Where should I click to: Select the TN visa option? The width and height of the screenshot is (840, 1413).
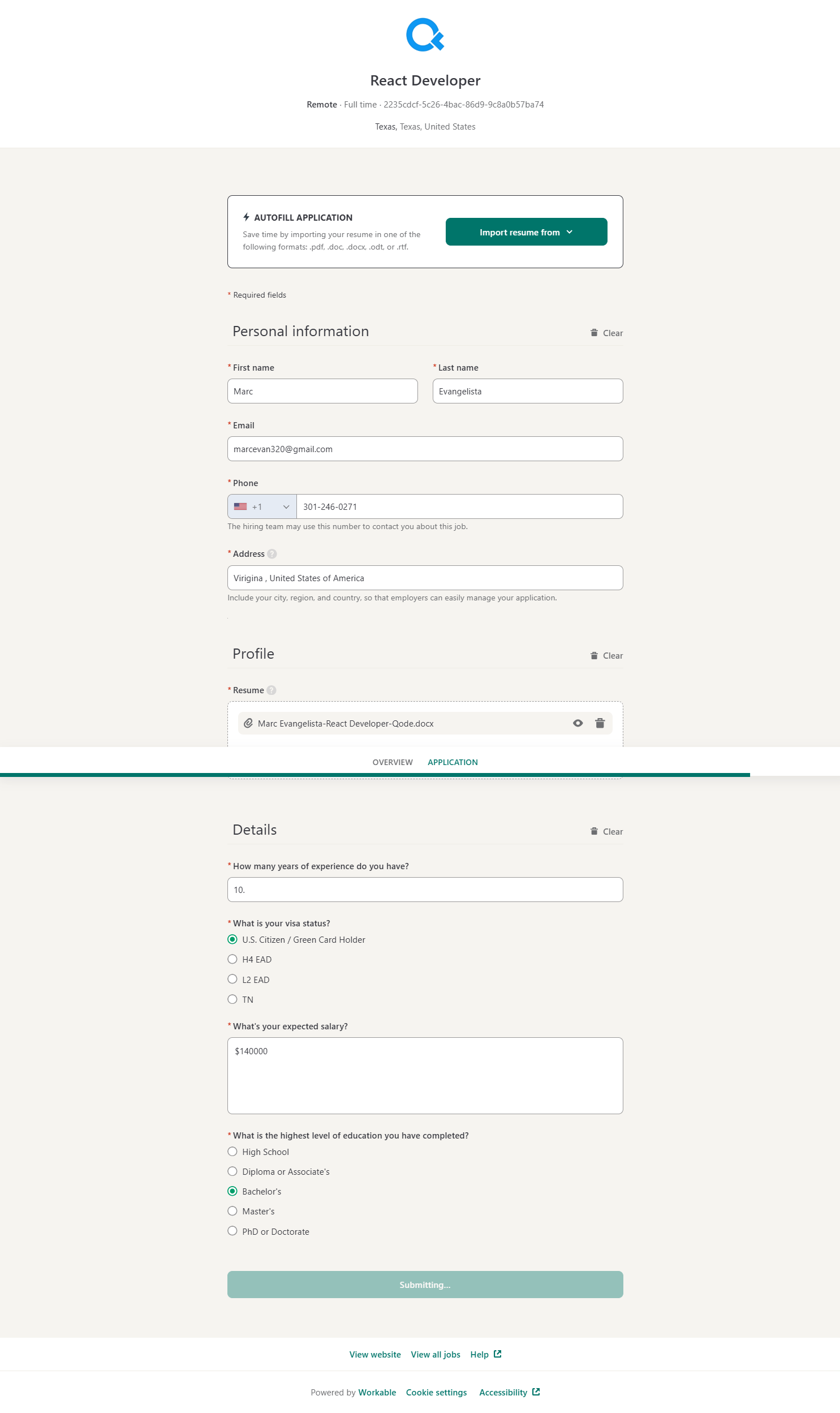tap(232, 999)
